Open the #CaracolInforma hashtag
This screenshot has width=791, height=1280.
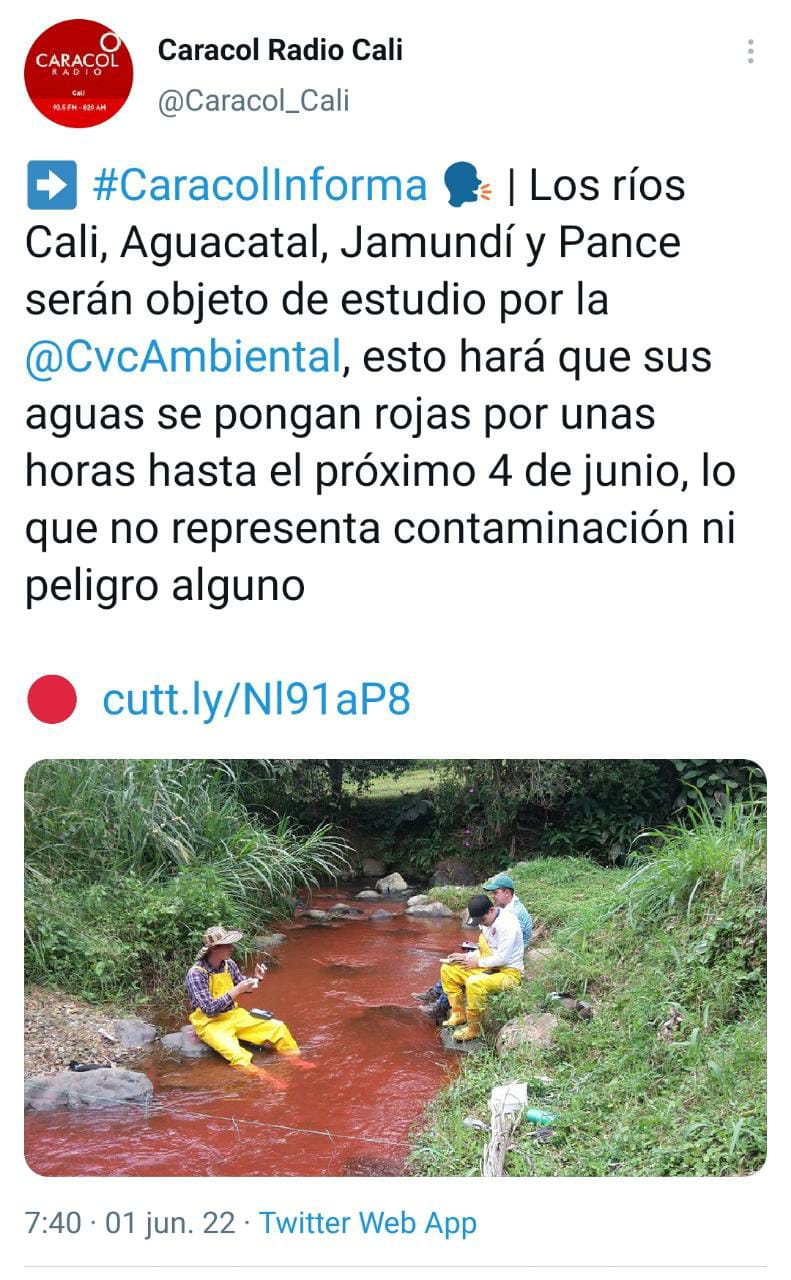[259, 186]
